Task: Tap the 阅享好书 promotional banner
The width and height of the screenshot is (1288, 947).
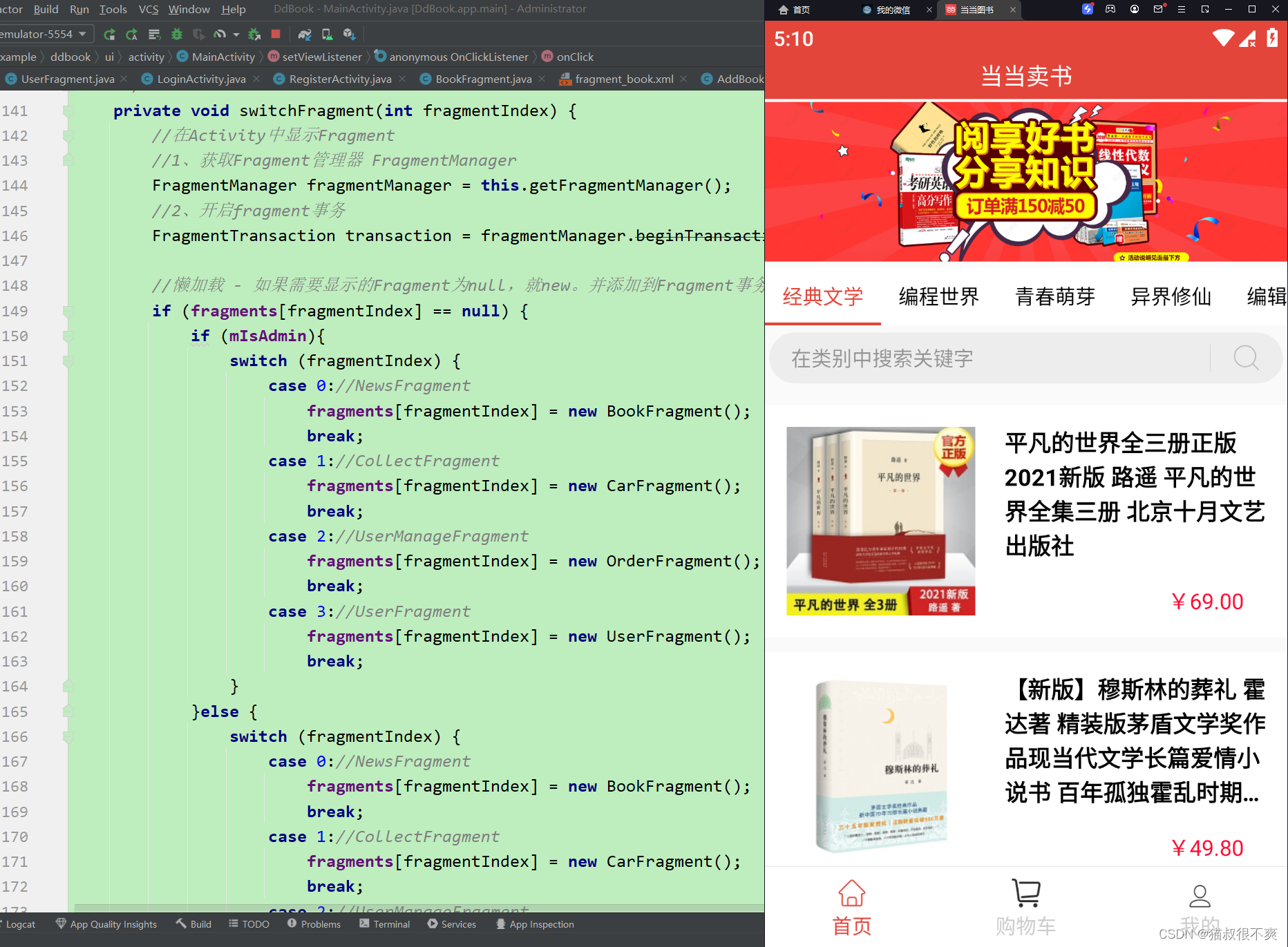Action: (x=1026, y=182)
